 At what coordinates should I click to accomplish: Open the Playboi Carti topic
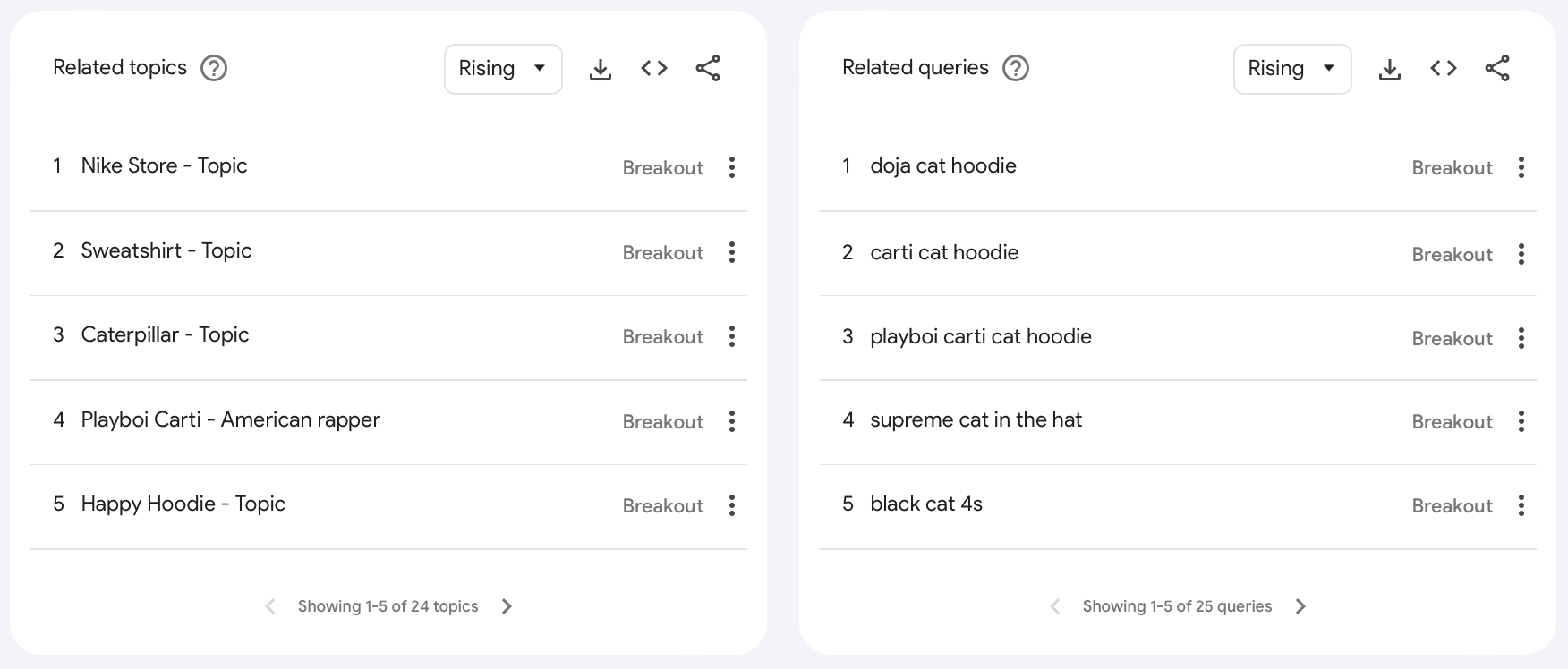click(230, 419)
